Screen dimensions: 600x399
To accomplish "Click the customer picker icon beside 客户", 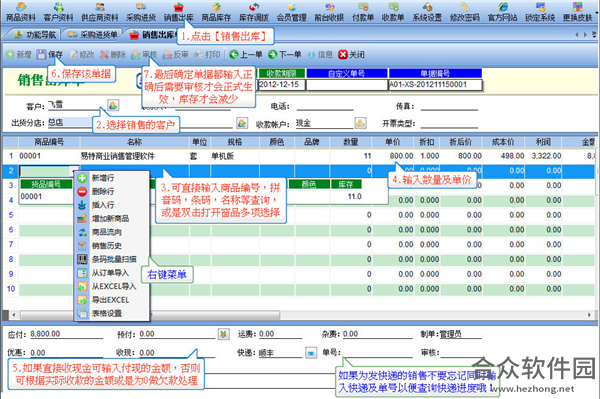I will coord(113,105).
